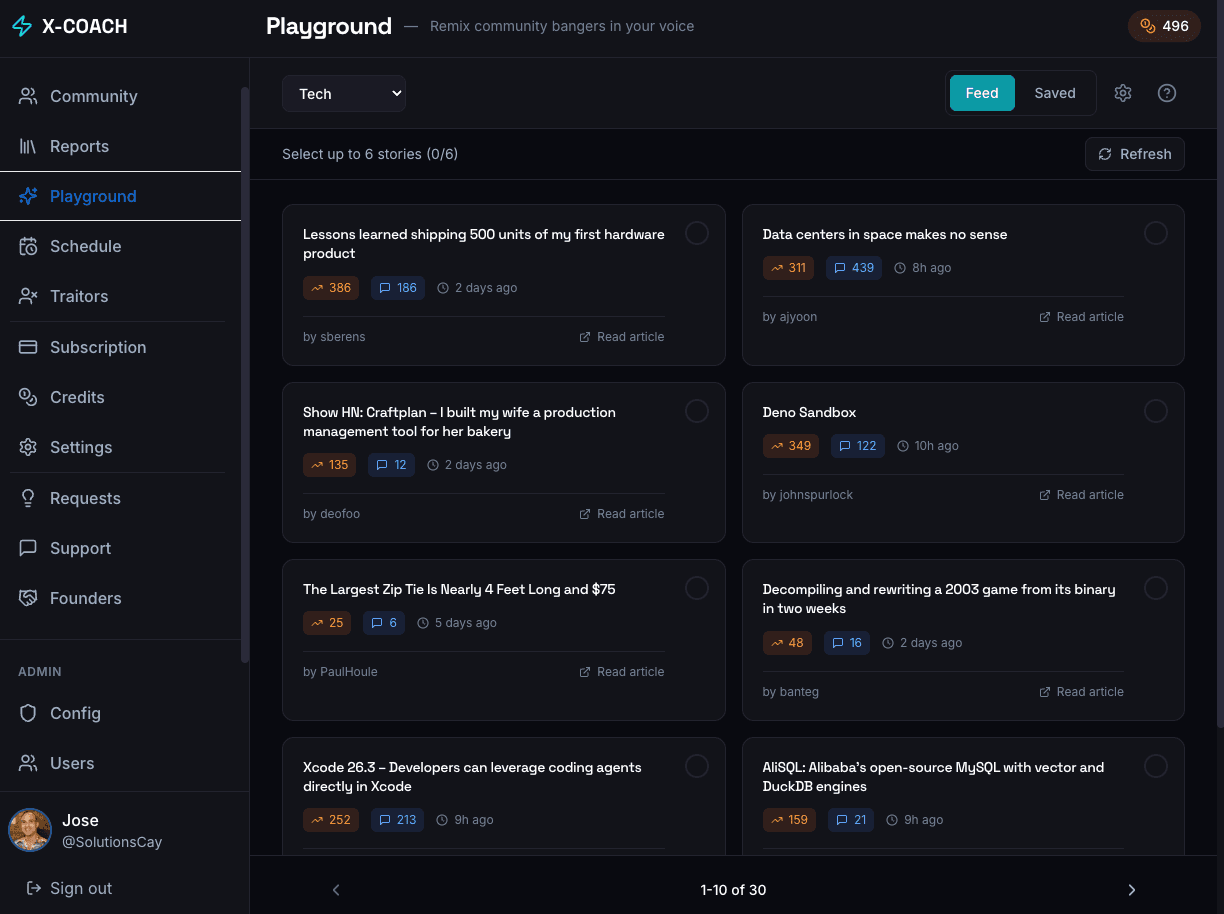The width and height of the screenshot is (1224, 914).
Task: Switch to the Saved tab
Action: (x=1054, y=93)
